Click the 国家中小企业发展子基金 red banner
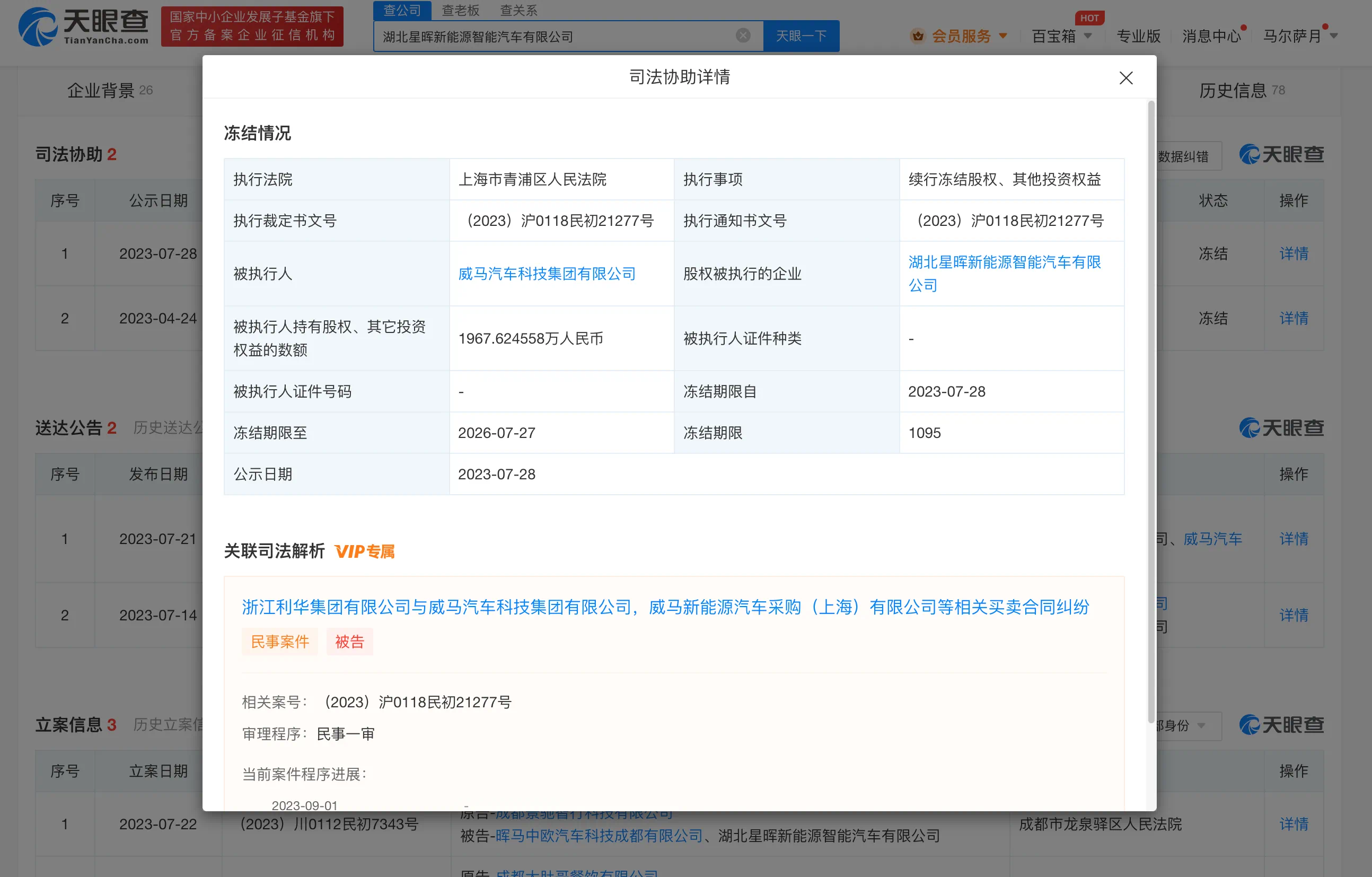 pyautogui.click(x=252, y=26)
